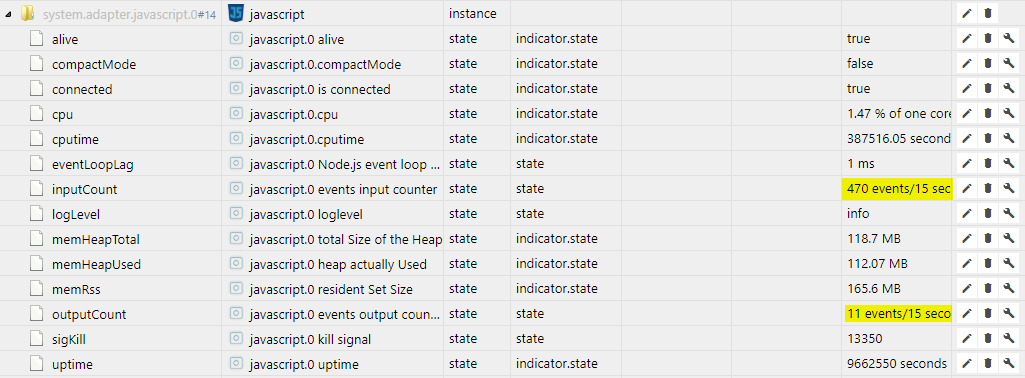Edit the logLevel state with pencil

tap(967, 214)
